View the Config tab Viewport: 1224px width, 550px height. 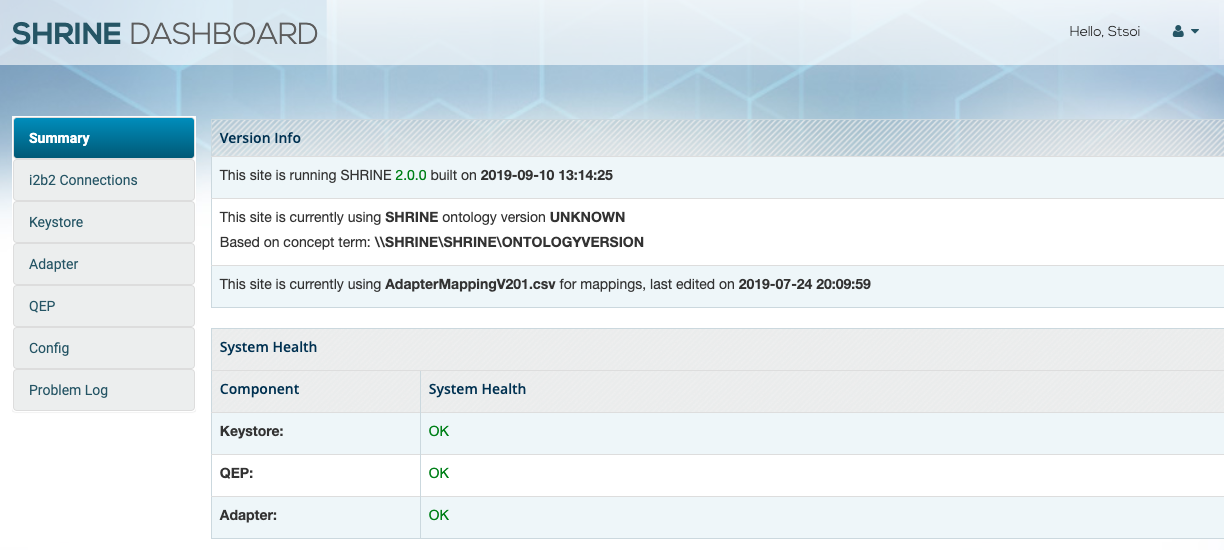(x=104, y=348)
